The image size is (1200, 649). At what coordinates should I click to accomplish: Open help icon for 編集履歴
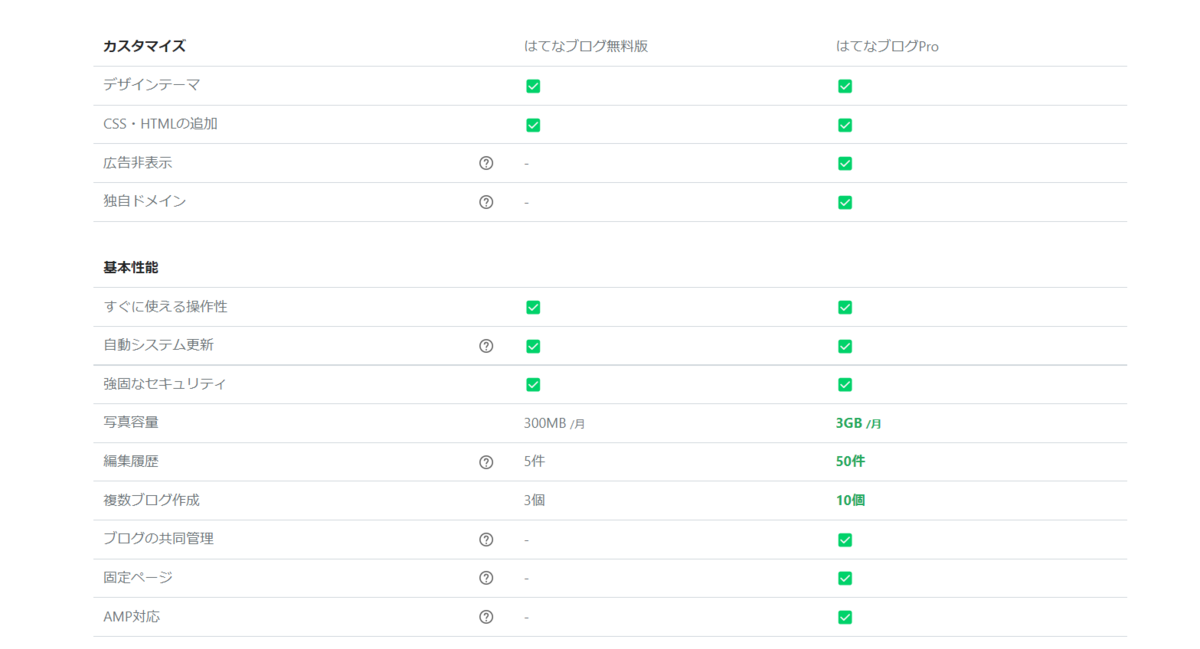[x=486, y=462]
